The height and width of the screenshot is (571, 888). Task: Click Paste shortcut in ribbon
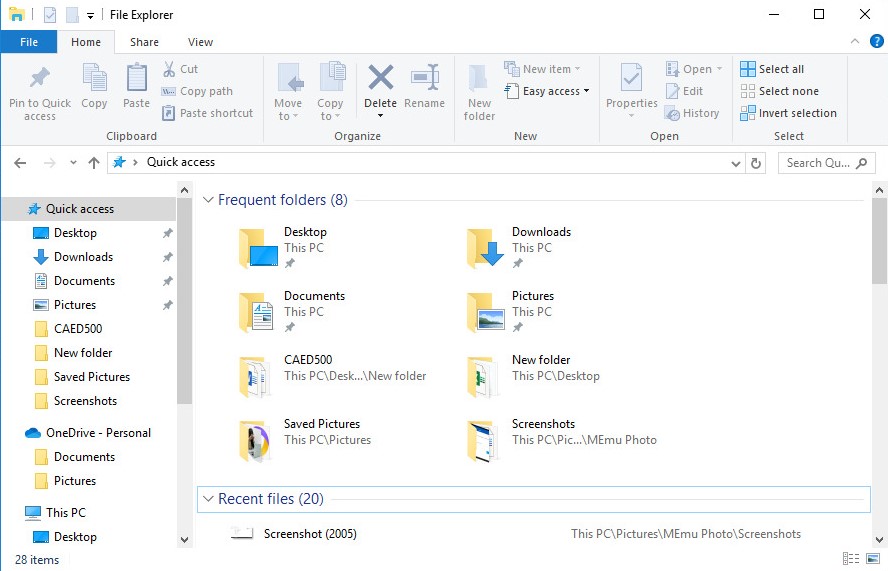coord(207,113)
